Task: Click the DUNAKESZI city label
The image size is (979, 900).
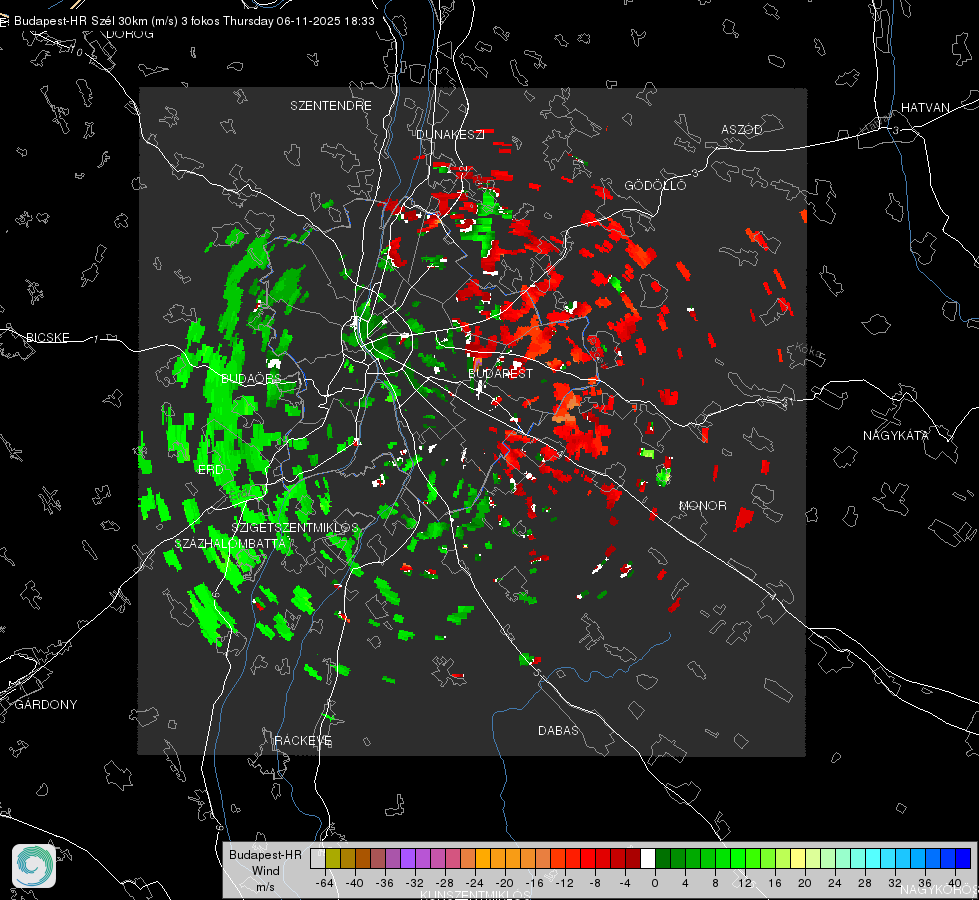Action: [450, 134]
